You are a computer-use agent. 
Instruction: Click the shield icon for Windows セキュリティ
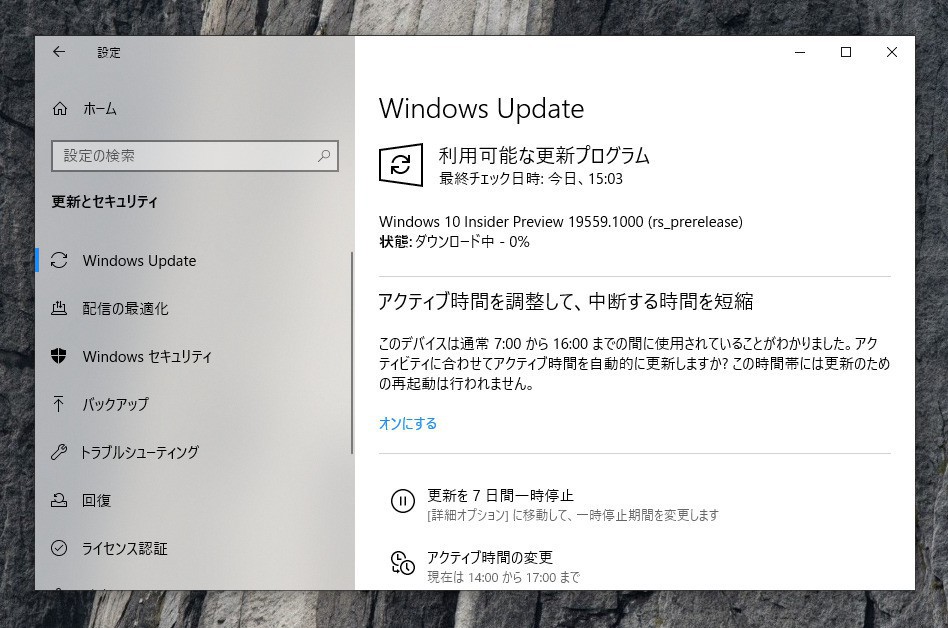point(59,356)
